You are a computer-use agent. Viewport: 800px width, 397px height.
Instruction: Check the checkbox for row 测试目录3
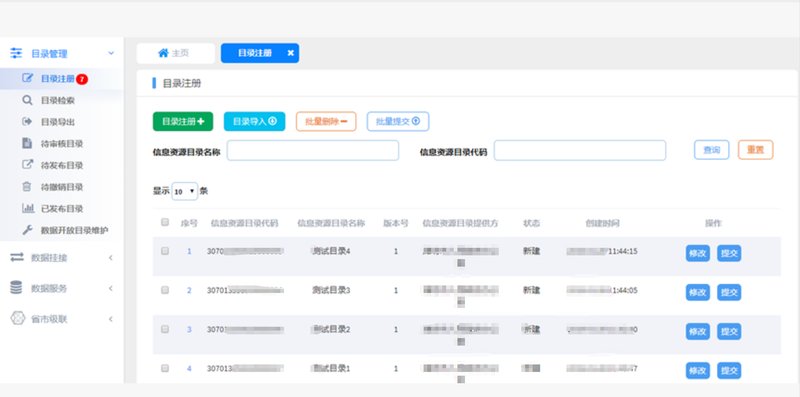click(x=165, y=290)
